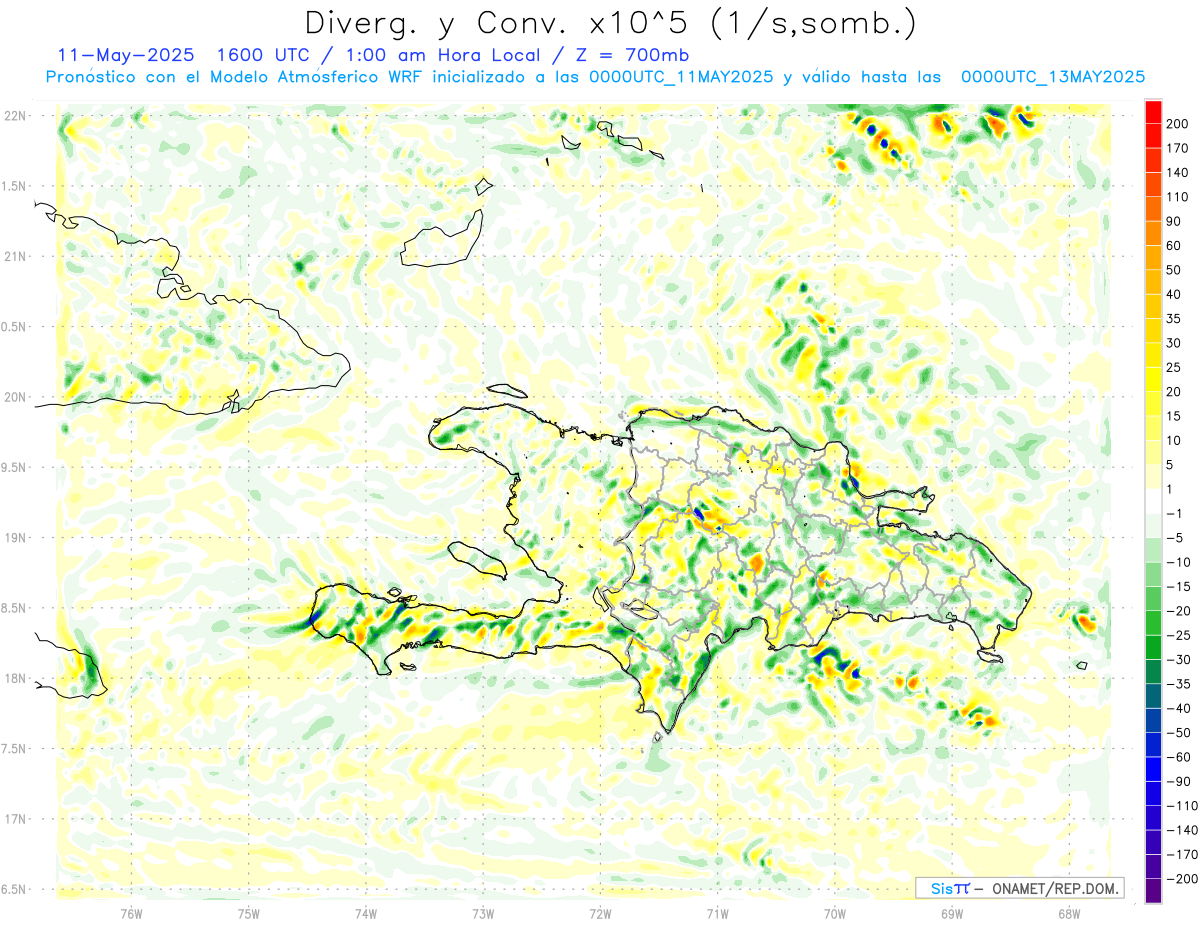1200x927 pixels.
Task: Click the white swatch between 1 and -1
Action: [1153, 501]
